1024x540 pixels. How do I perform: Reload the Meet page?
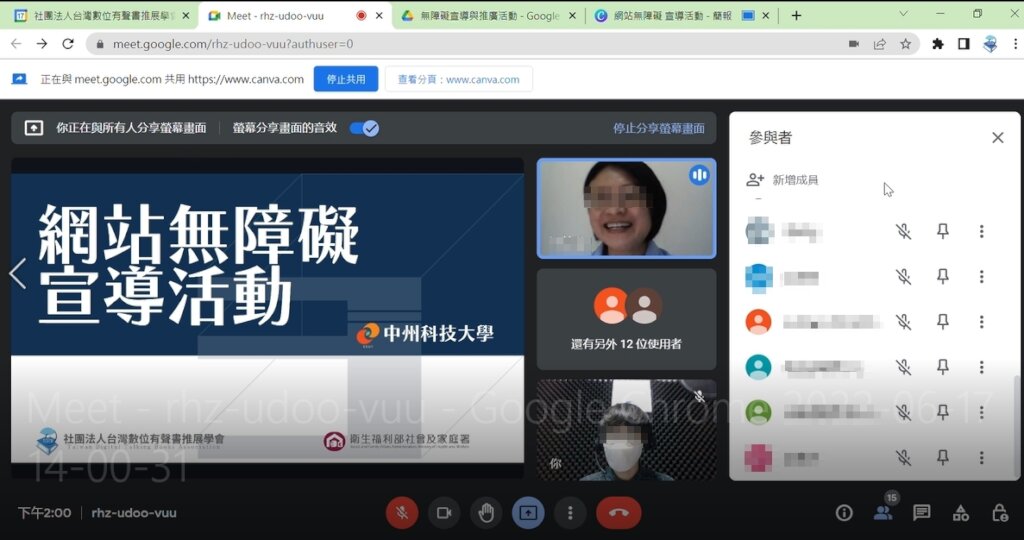click(68, 44)
